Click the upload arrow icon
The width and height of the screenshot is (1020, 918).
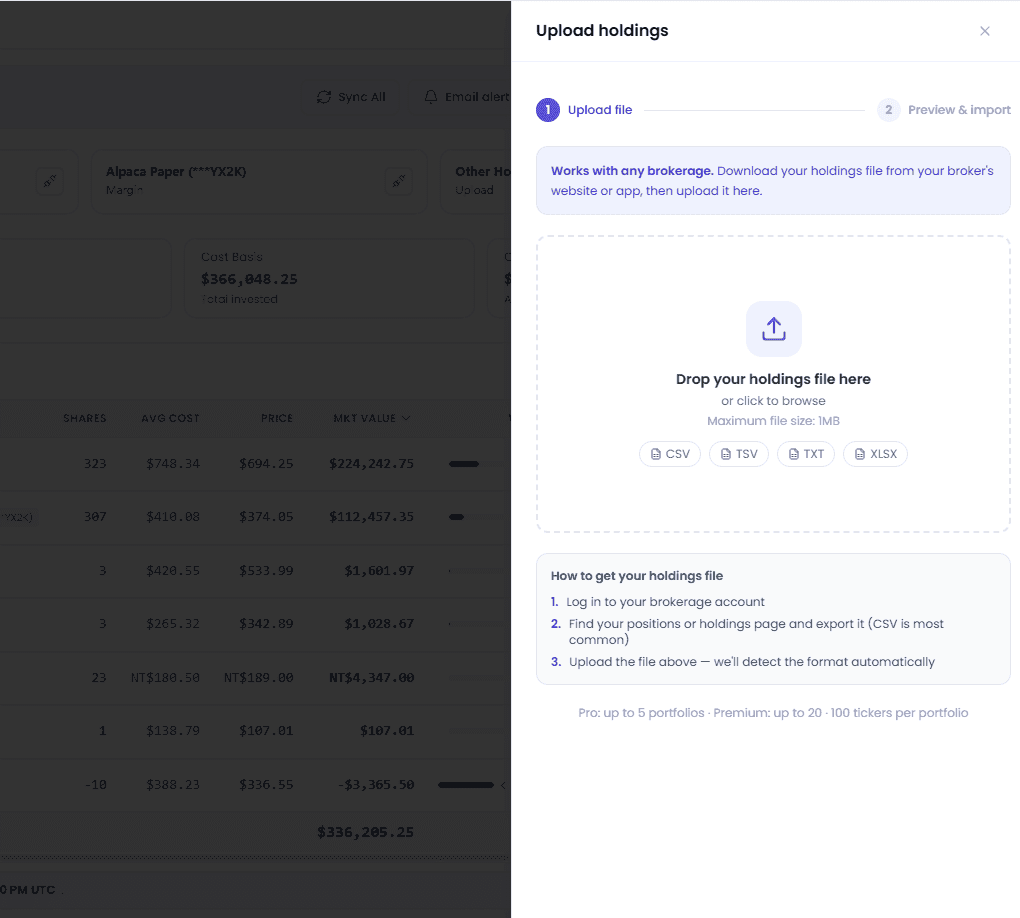click(773, 329)
